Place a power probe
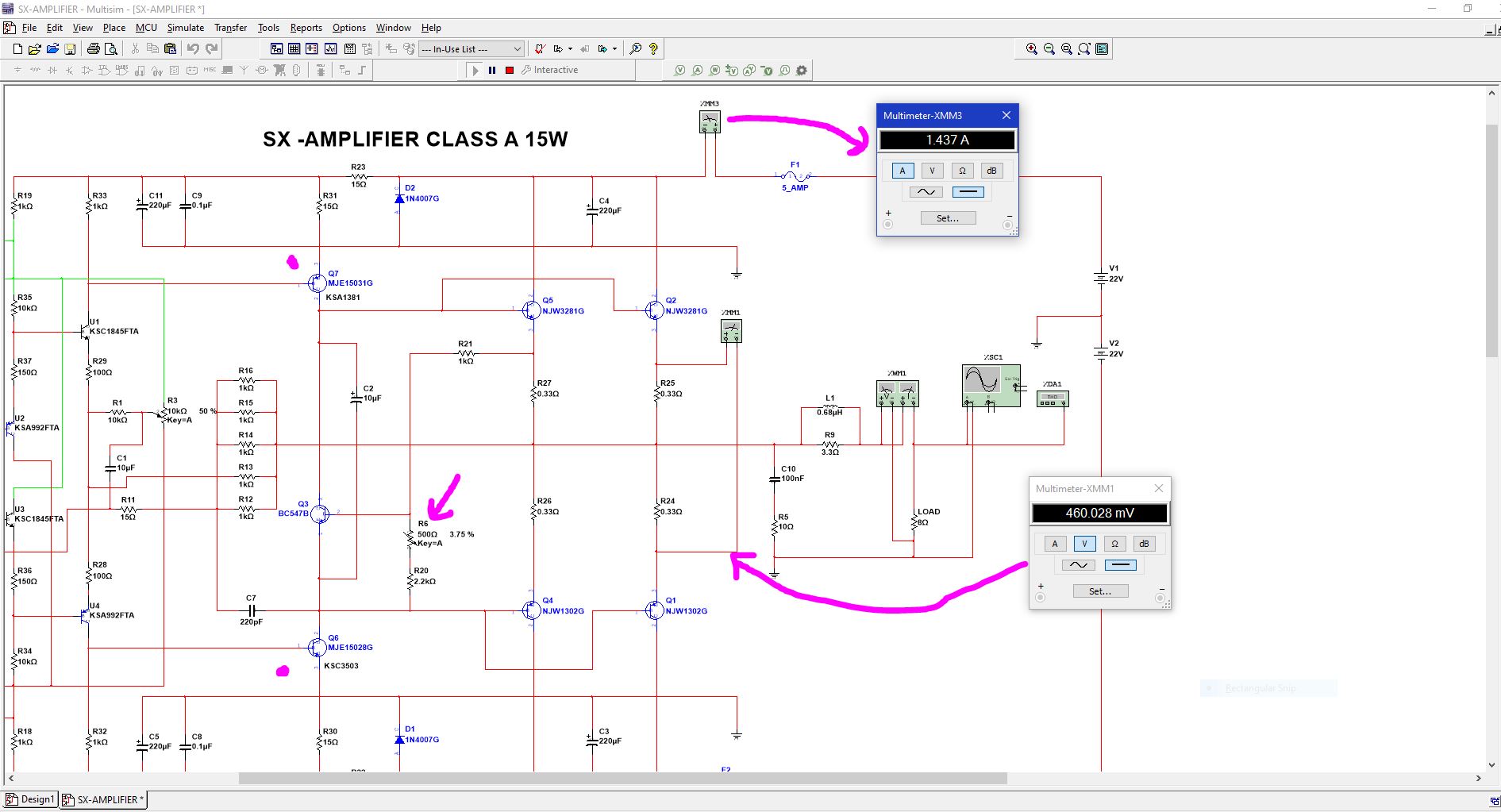The height and width of the screenshot is (812, 1501). (715, 71)
